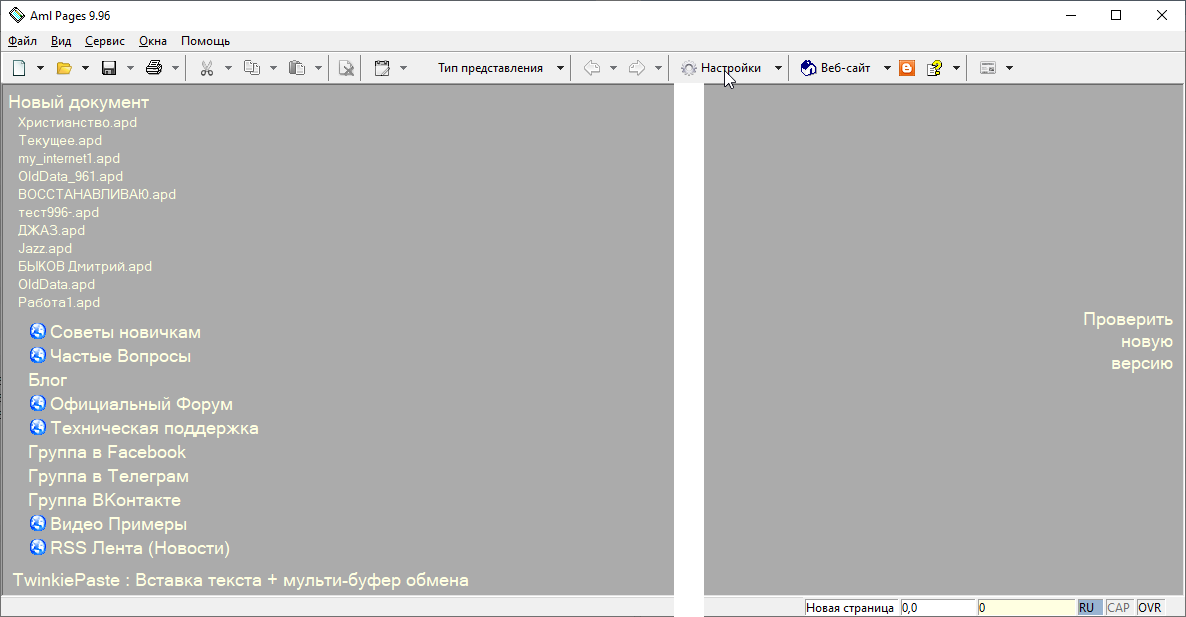Click the Copy toolbar icon
This screenshot has height=617, width=1186.
[252, 68]
